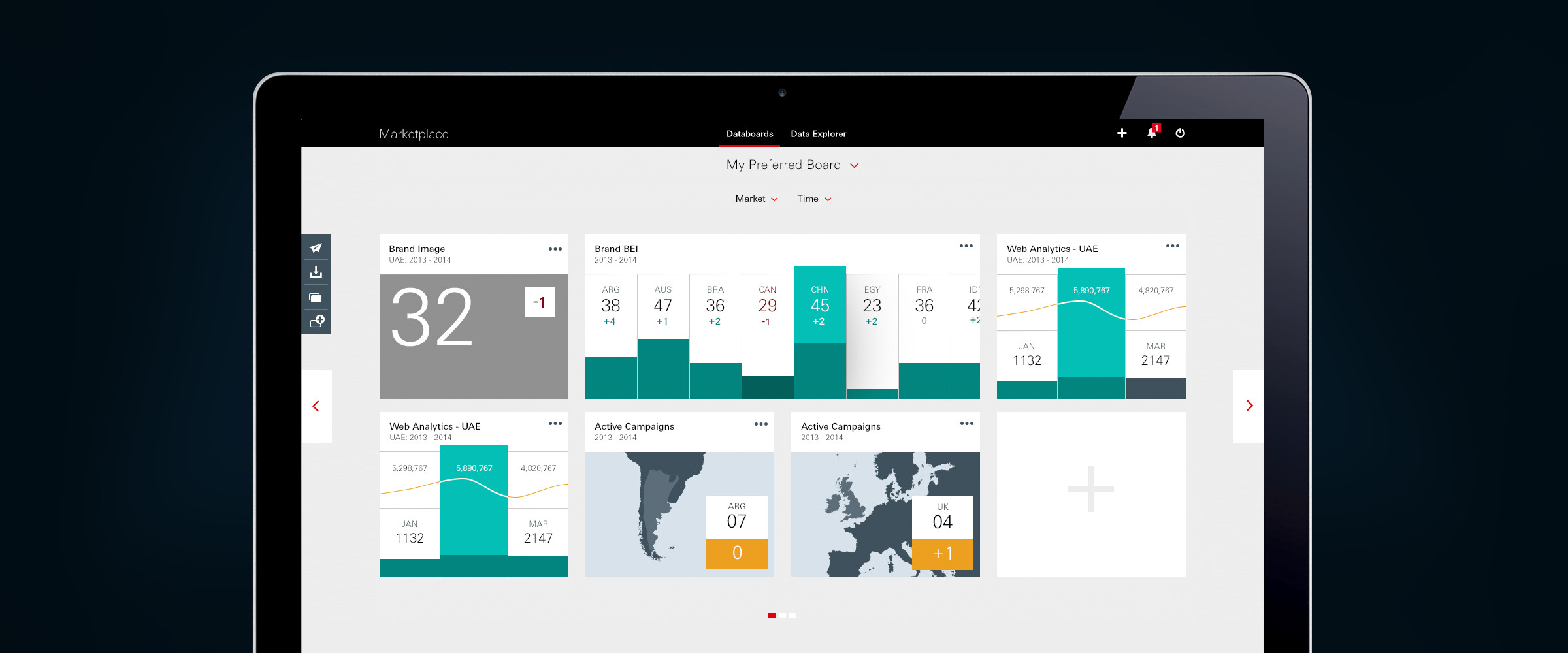Select the CHN column in Brand BEI
Screen dimensions: 1568x653
coord(820,306)
